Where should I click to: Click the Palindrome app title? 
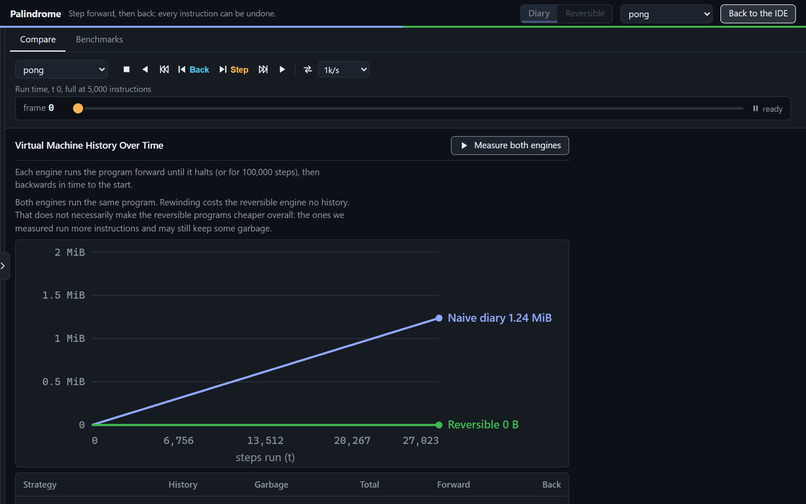click(35, 14)
